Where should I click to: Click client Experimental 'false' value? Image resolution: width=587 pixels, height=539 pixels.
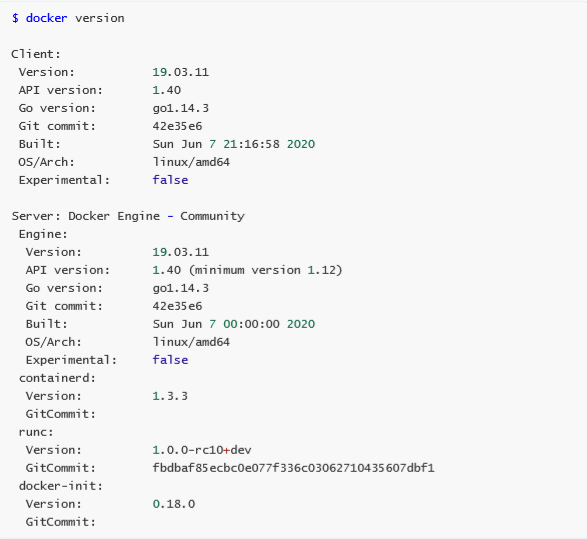click(x=170, y=180)
